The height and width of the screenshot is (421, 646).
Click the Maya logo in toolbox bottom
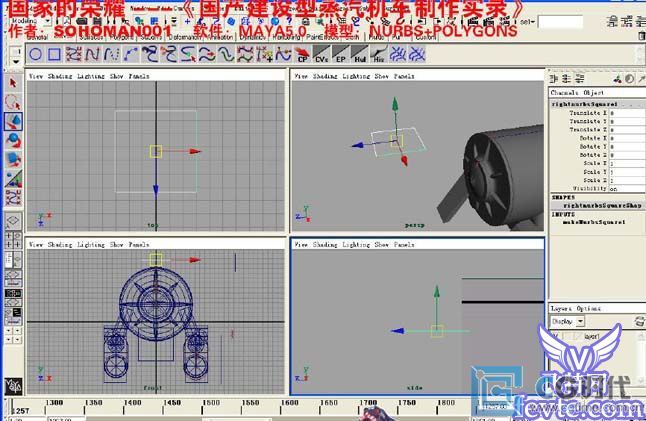tap(13, 386)
